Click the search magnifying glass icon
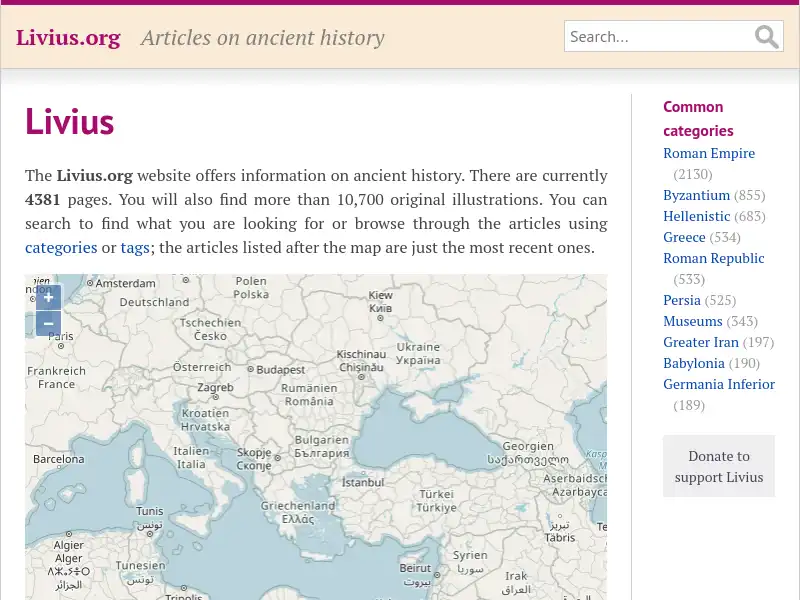Image resolution: width=800 pixels, height=600 pixels. [766, 36]
